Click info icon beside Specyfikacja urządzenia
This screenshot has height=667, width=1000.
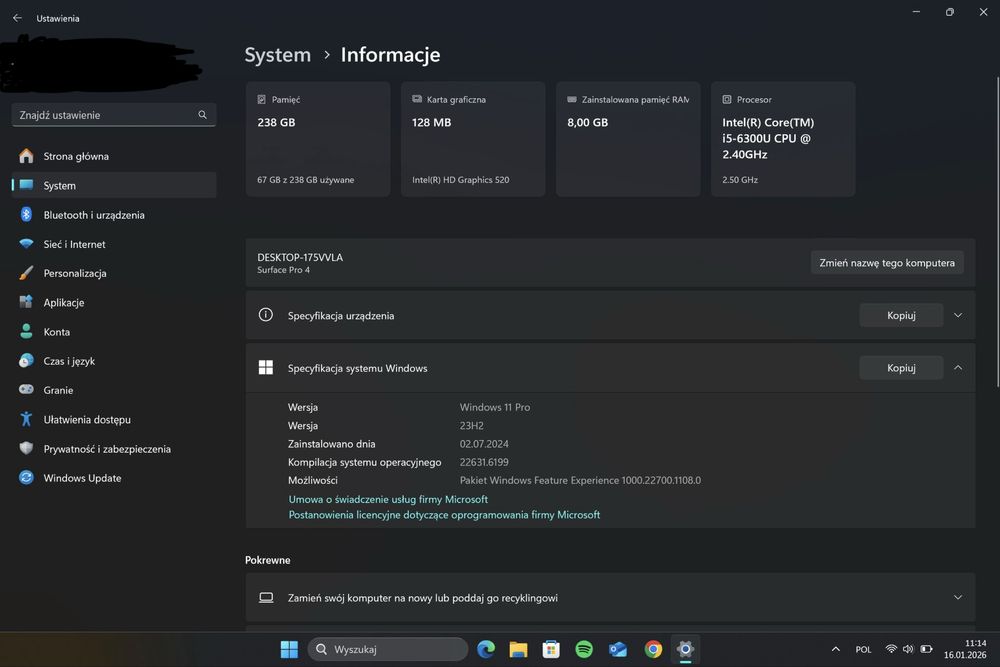265,315
